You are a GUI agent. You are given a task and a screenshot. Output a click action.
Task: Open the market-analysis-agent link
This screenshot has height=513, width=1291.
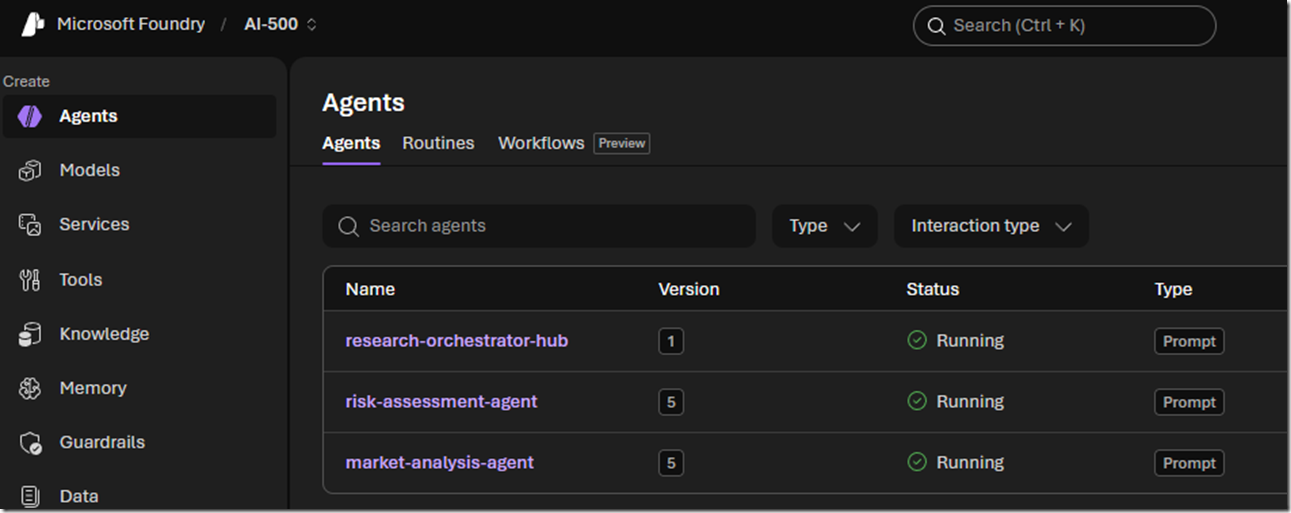coord(440,463)
